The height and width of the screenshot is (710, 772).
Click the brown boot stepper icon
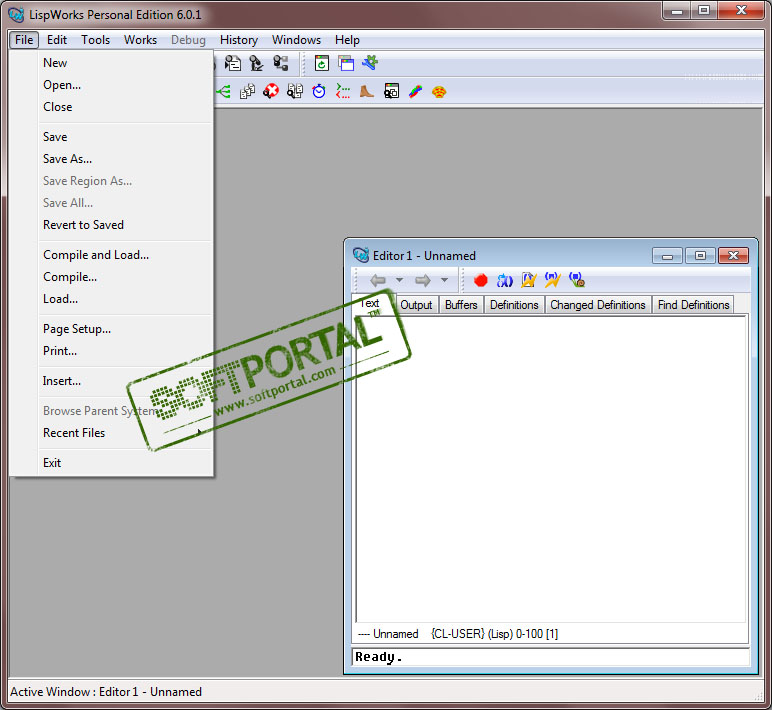[x=367, y=92]
